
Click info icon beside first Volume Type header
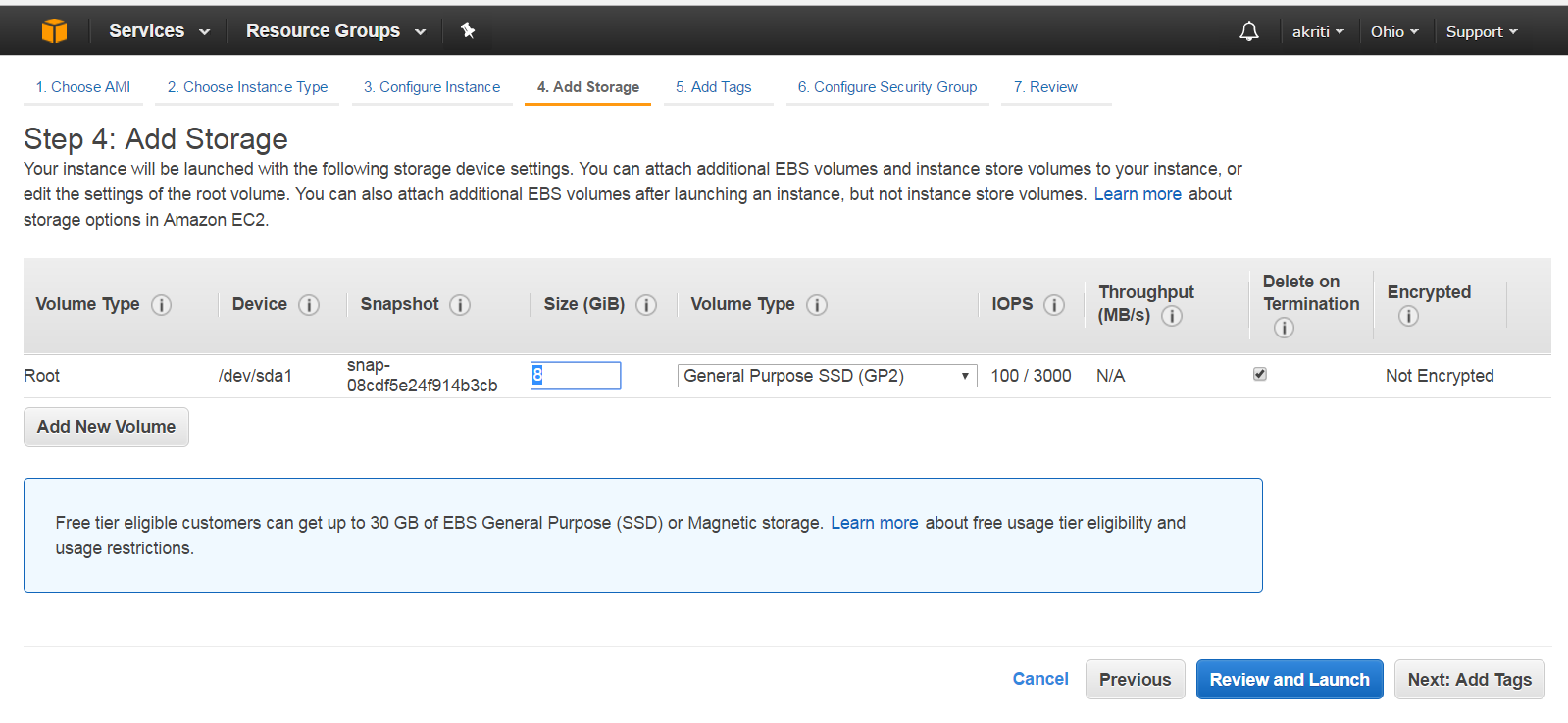click(x=162, y=305)
